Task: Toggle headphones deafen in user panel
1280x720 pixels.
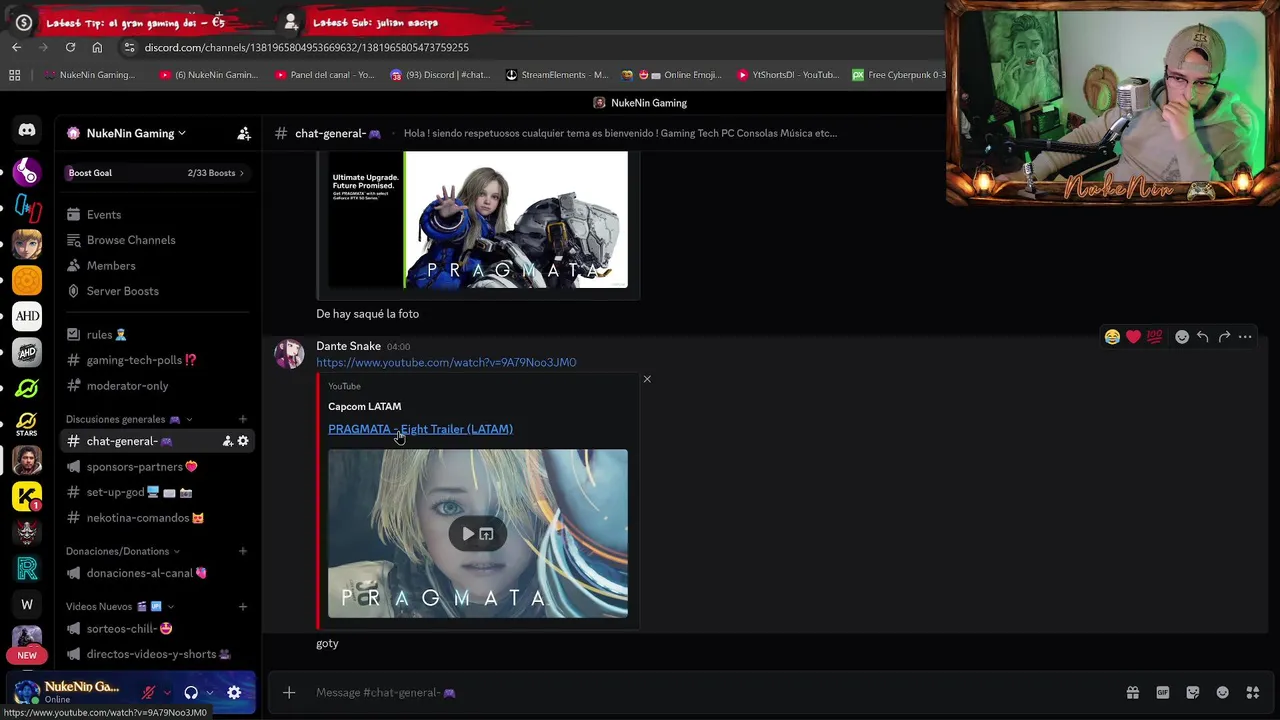Action: point(191,692)
